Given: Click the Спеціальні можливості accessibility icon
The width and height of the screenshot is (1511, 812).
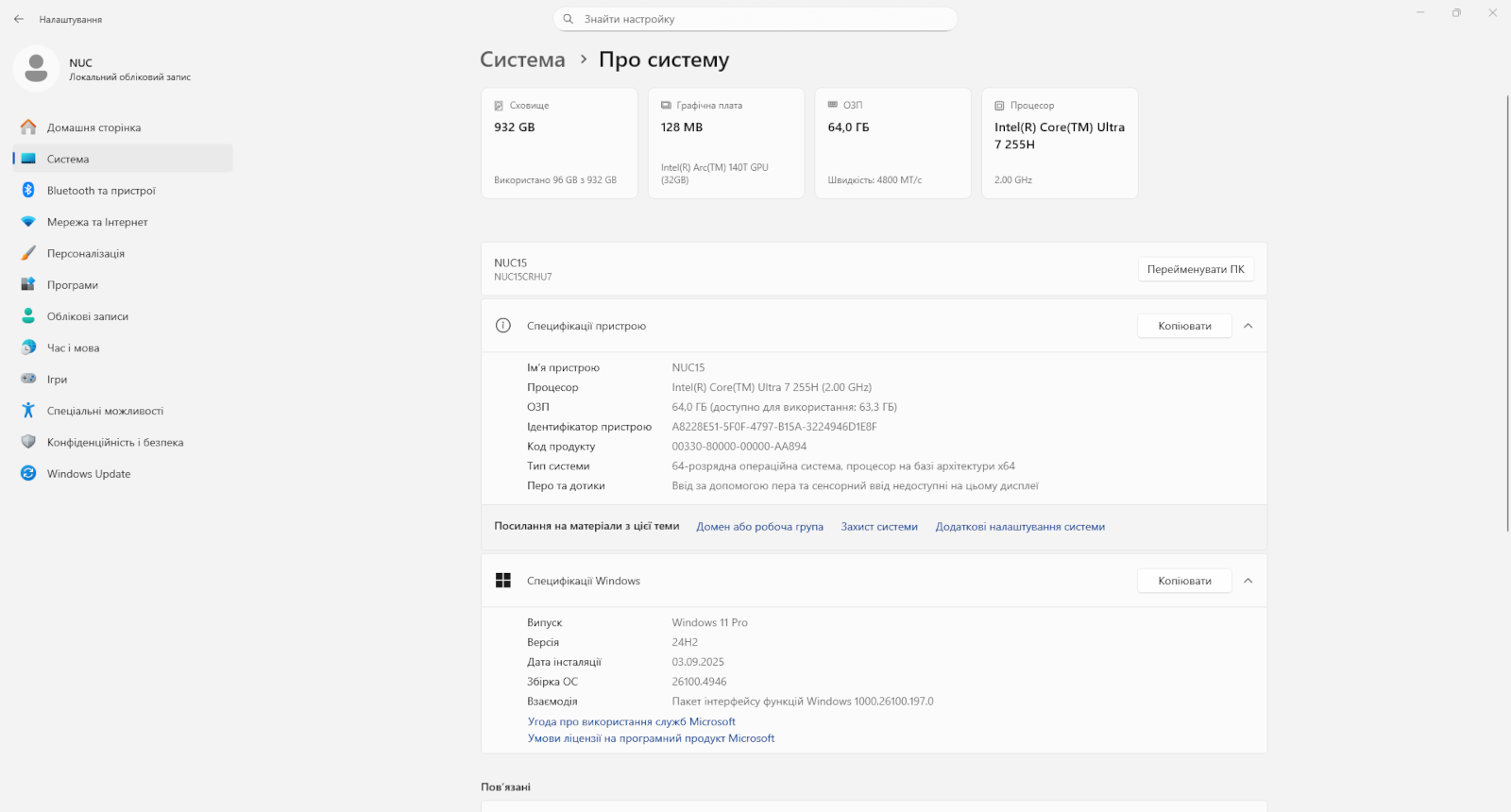Looking at the screenshot, I should click(x=28, y=411).
